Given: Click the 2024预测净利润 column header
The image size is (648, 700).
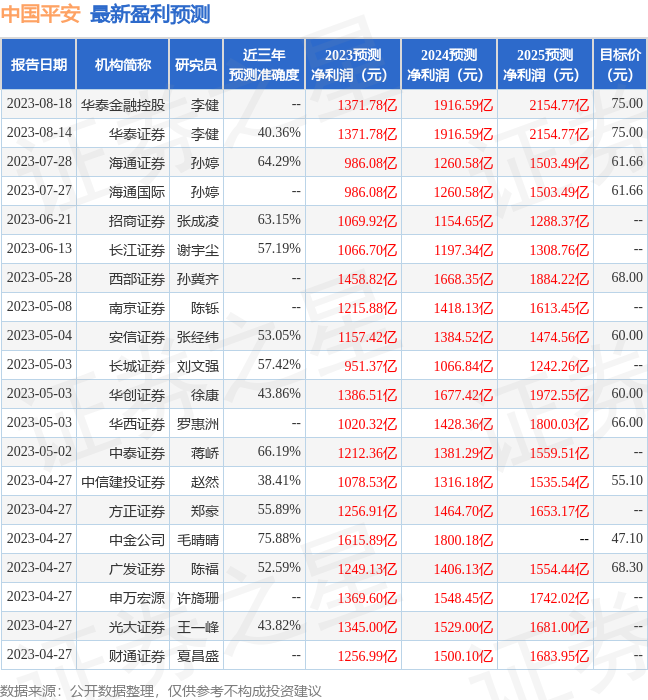Looking at the screenshot, I should 449,65.
